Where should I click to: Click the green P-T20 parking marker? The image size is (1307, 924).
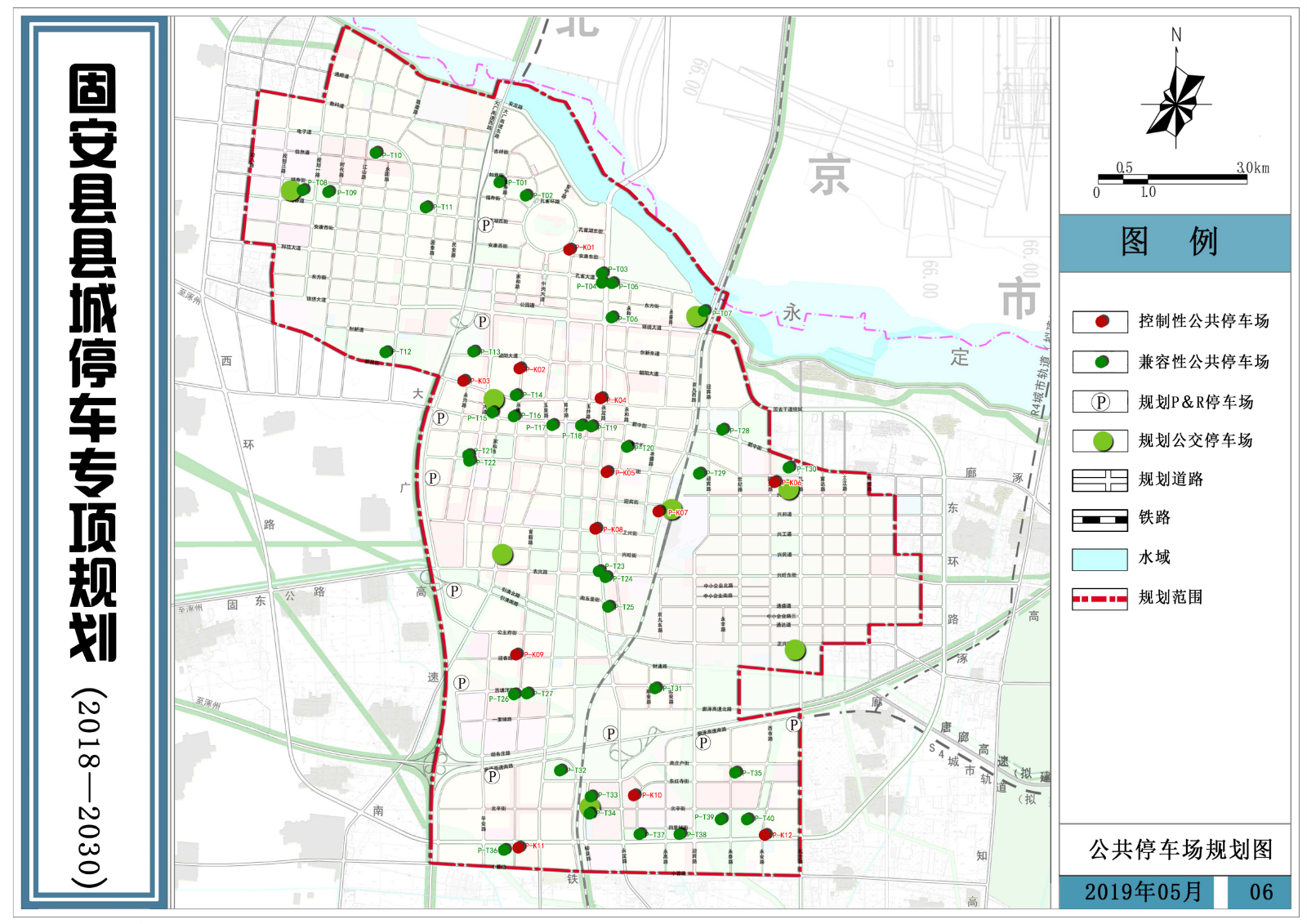tap(627, 447)
